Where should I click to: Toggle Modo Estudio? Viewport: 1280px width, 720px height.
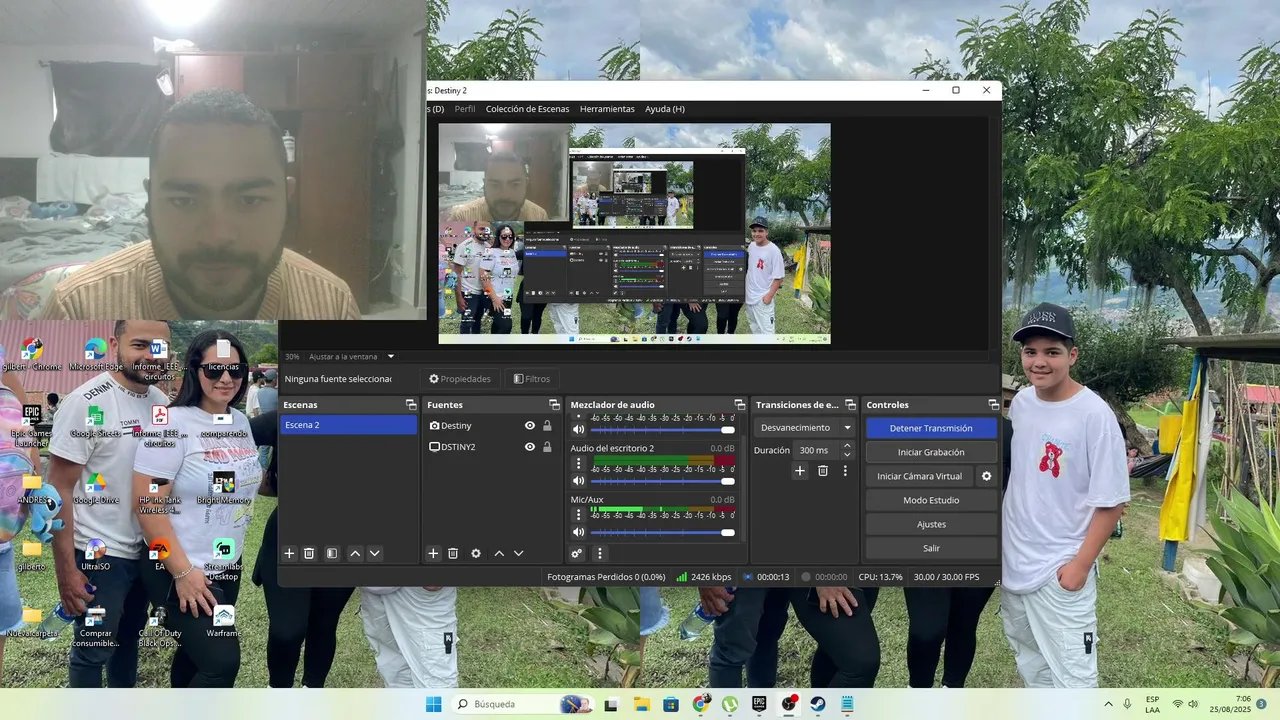tap(931, 500)
